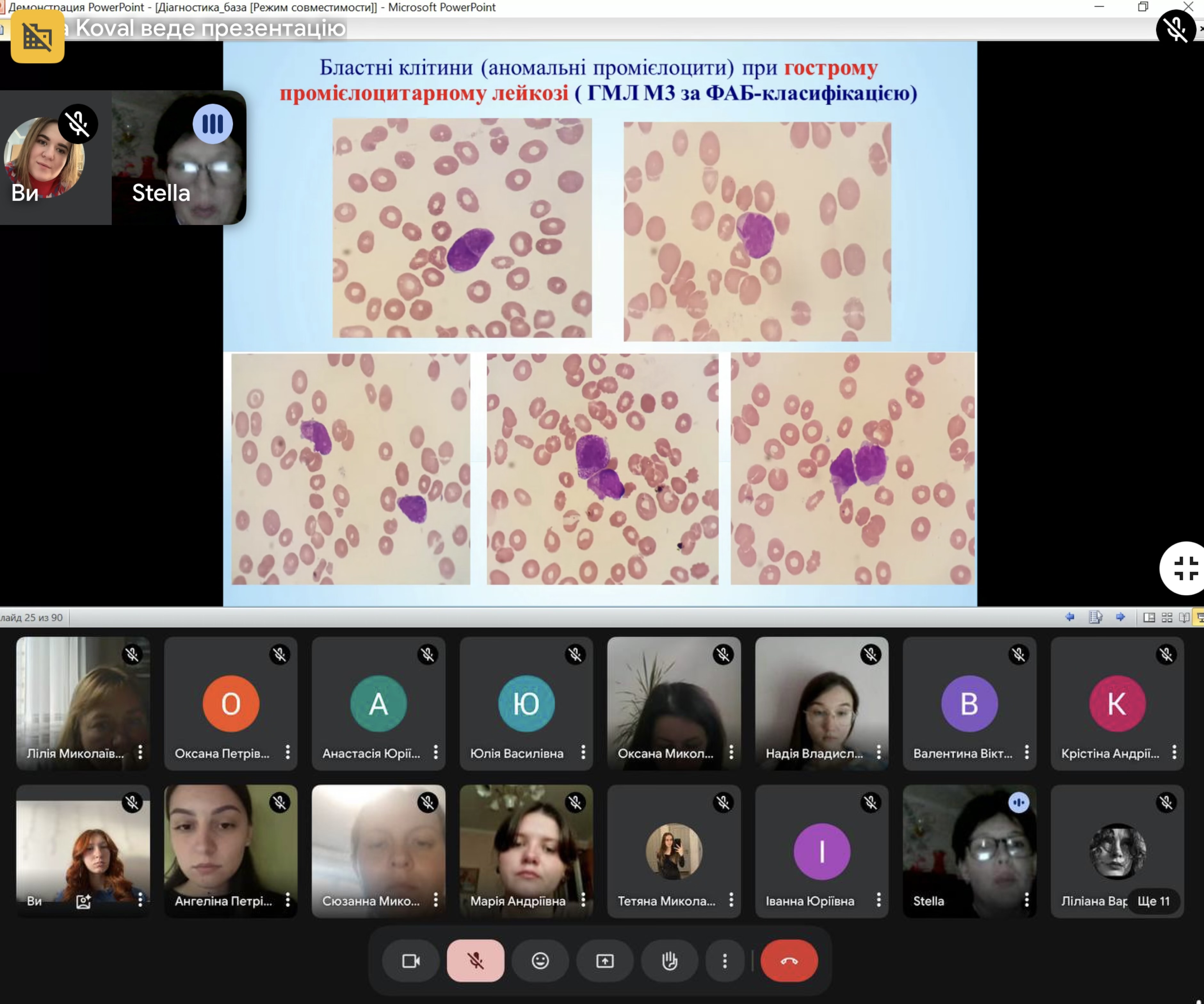1204x1004 pixels.
Task: Raise hand using the hand icon
Action: pyautogui.click(x=669, y=960)
